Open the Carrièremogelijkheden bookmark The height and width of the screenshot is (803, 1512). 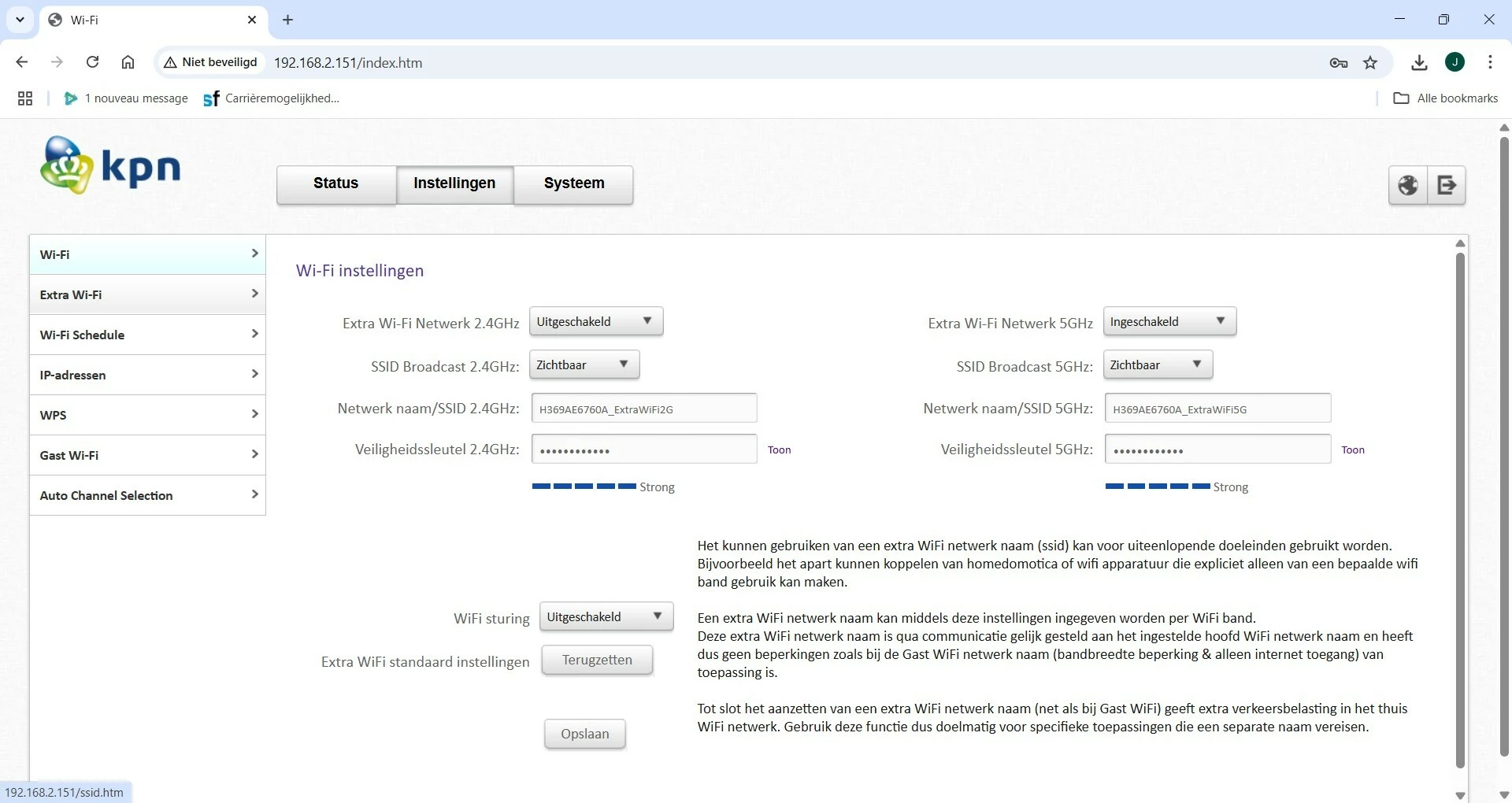click(272, 98)
